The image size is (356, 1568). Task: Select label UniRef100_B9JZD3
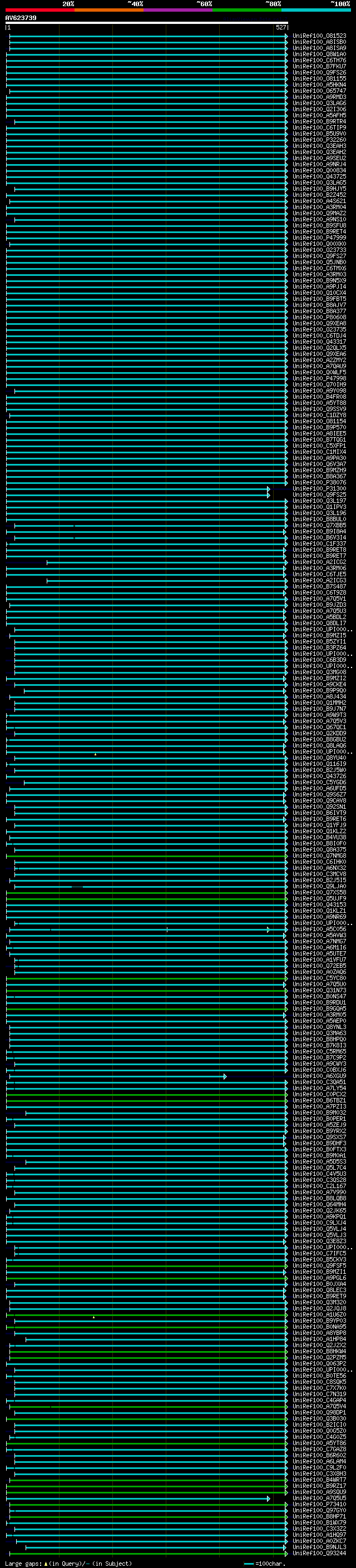319,605
